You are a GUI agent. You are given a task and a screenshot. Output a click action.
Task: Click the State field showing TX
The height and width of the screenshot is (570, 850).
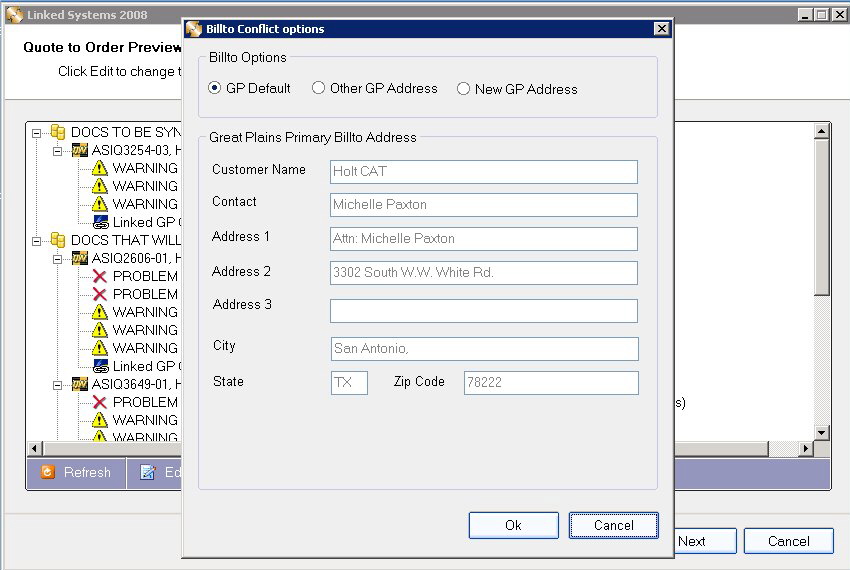tap(349, 383)
